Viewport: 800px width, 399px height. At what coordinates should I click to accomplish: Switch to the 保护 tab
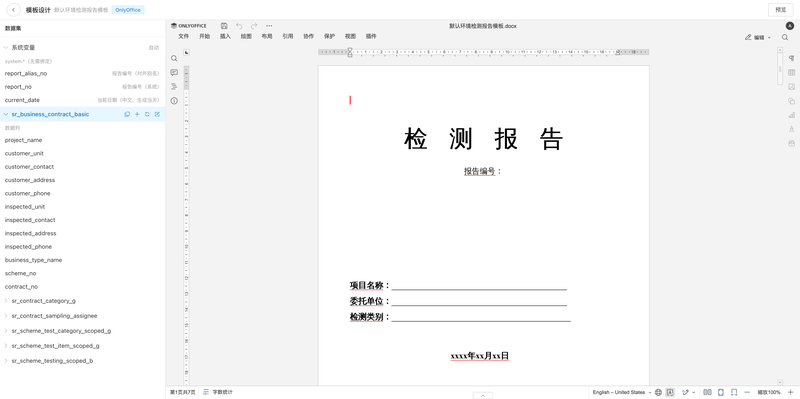coord(329,36)
